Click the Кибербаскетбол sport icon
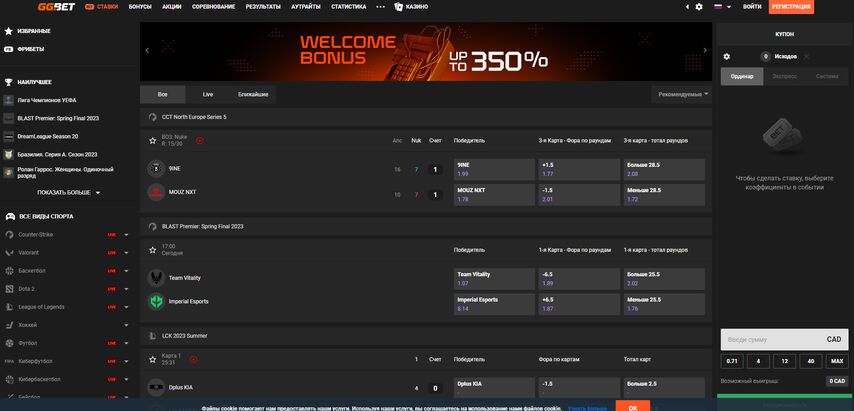 click(9, 379)
